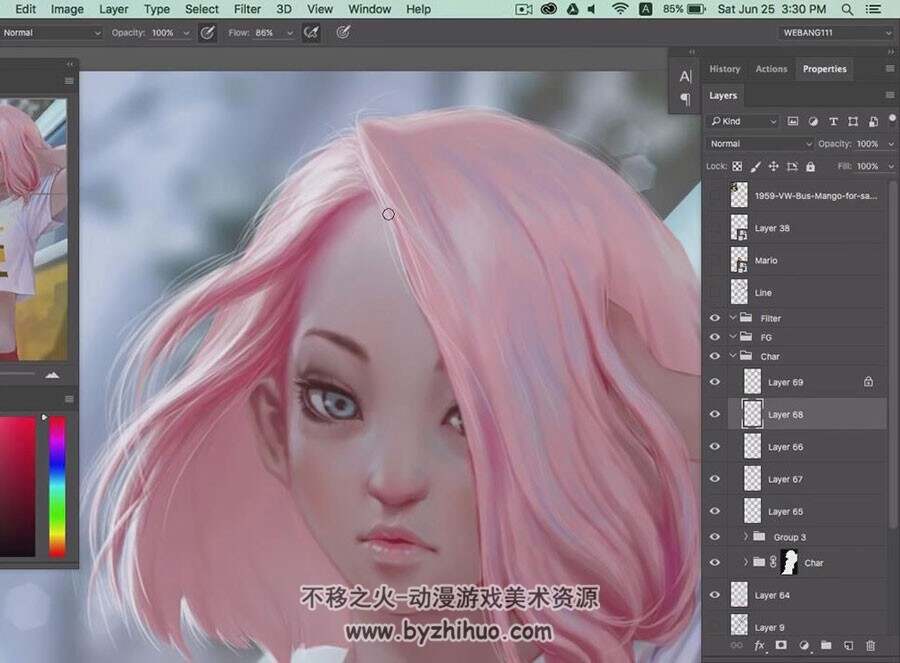Hide Layer 68
The image size is (900, 663).
coord(715,414)
